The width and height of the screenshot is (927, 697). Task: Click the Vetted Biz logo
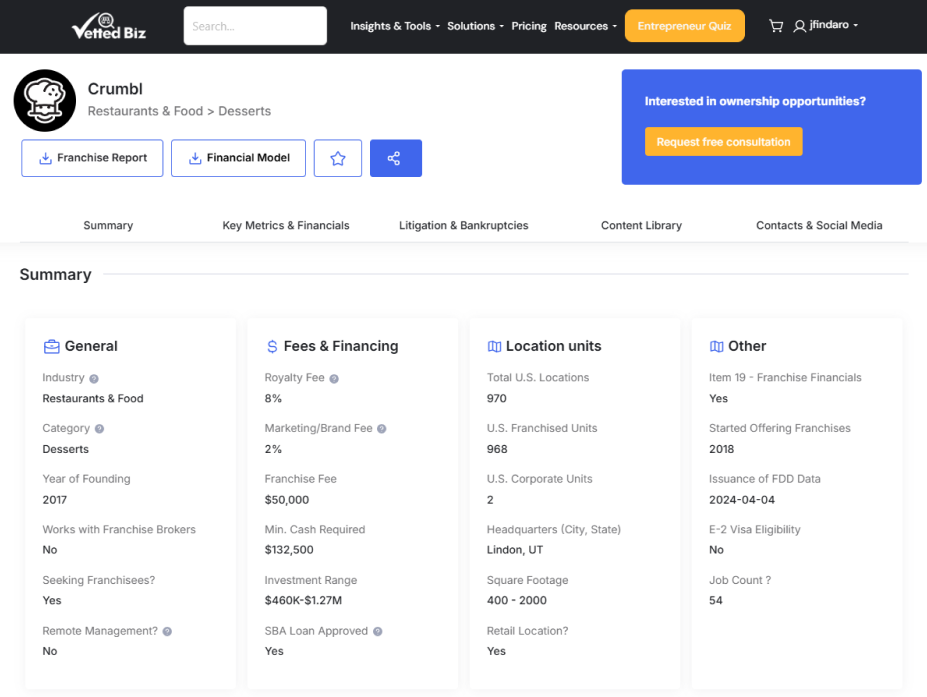[x=109, y=27]
